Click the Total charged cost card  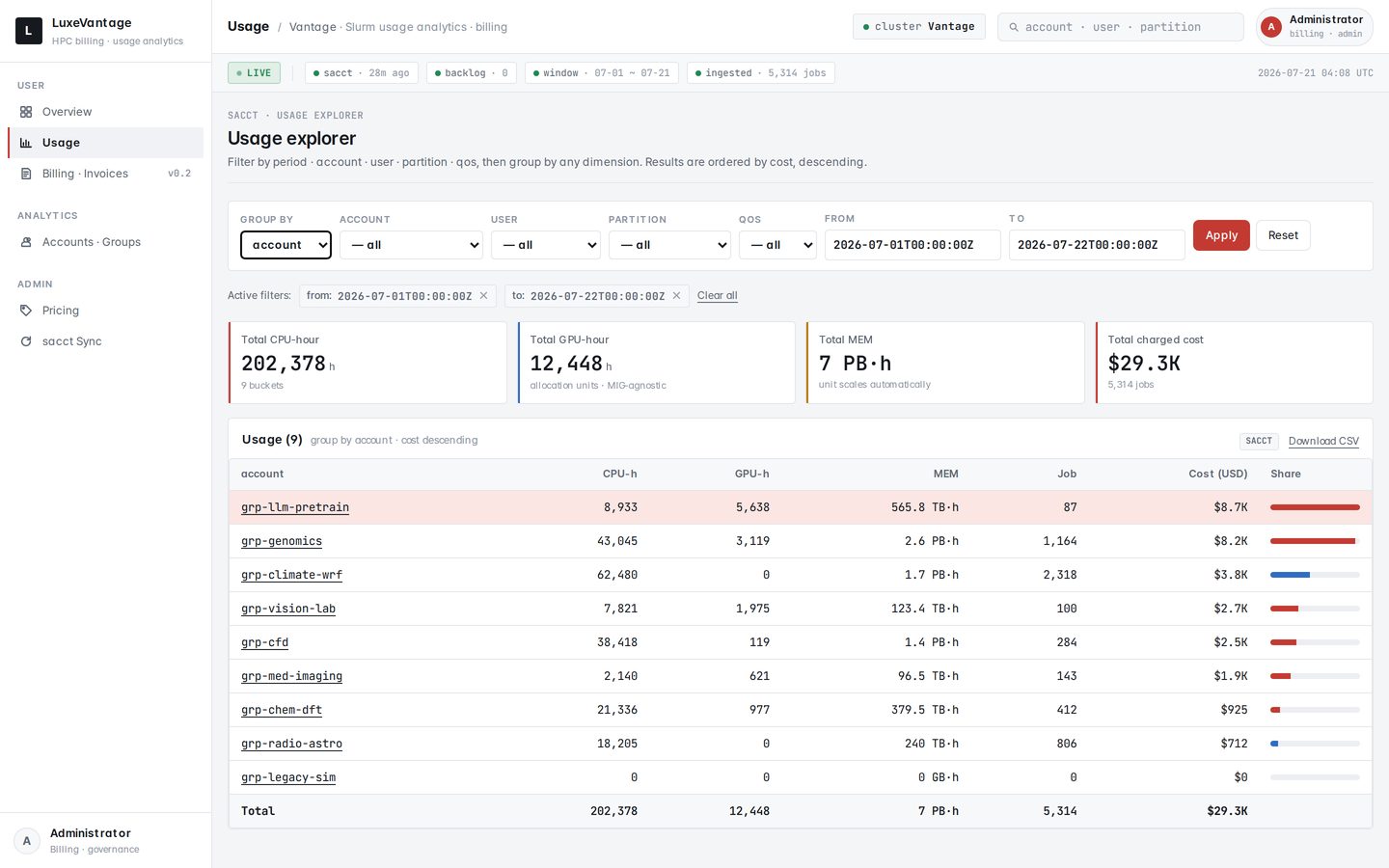[x=1234, y=363]
